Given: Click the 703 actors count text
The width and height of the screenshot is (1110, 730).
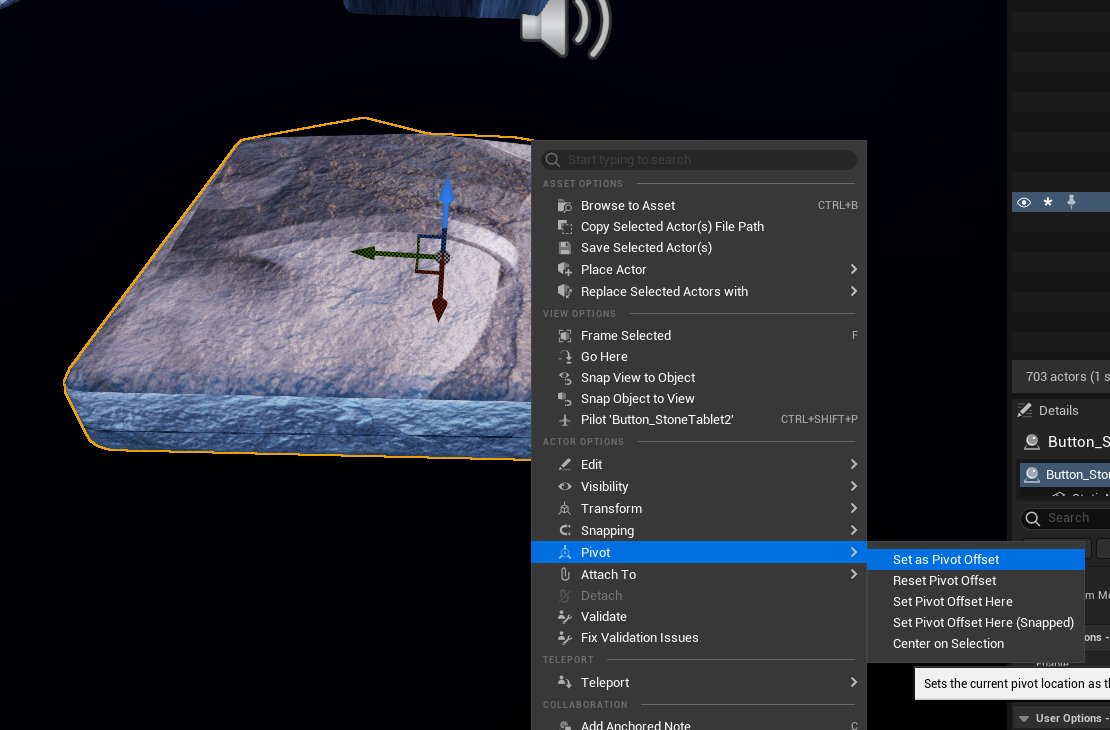Looking at the screenshot, I should point(1068,377).
